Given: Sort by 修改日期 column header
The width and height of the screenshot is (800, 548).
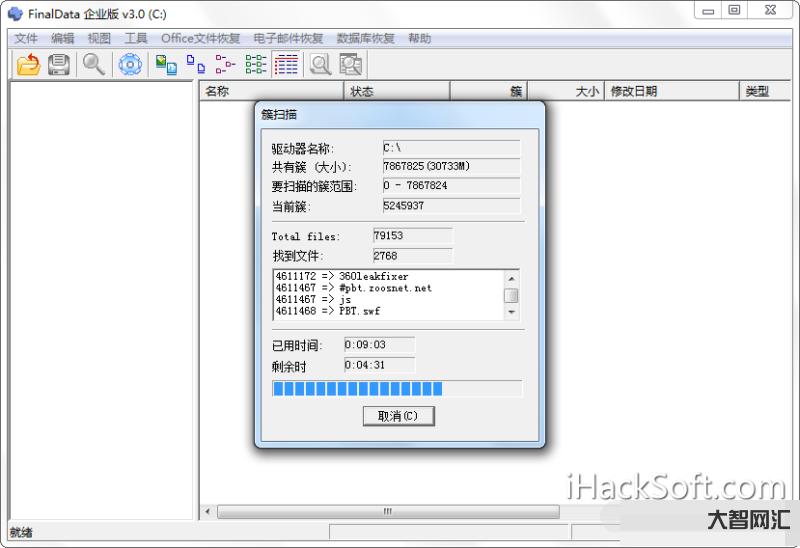Looking at the screenshot, I should click(x=670, y=91).
